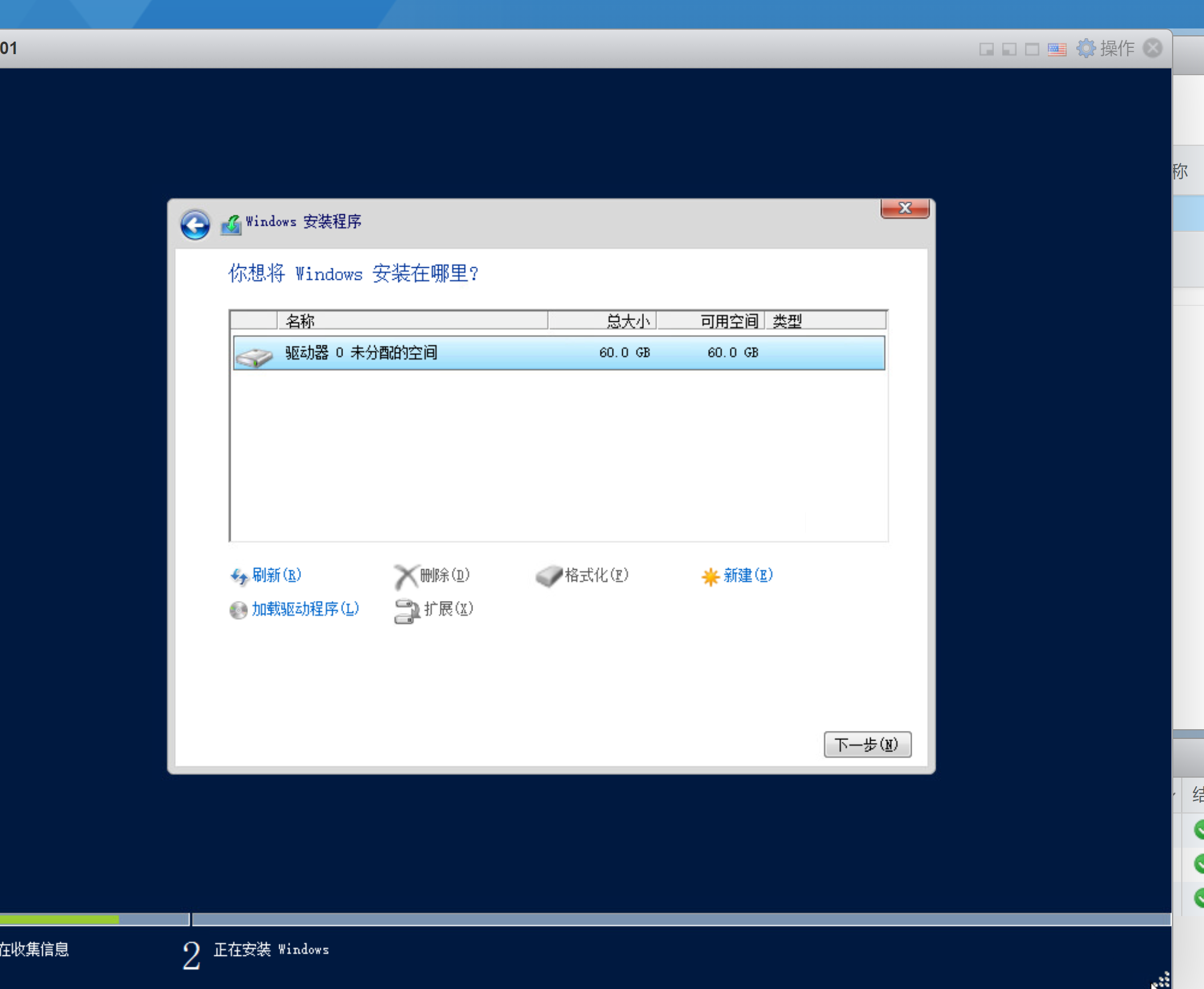Viewport: 1204px width, 989px height.
Task: Click the blue back arrow button
Action: tap(195, 225)
